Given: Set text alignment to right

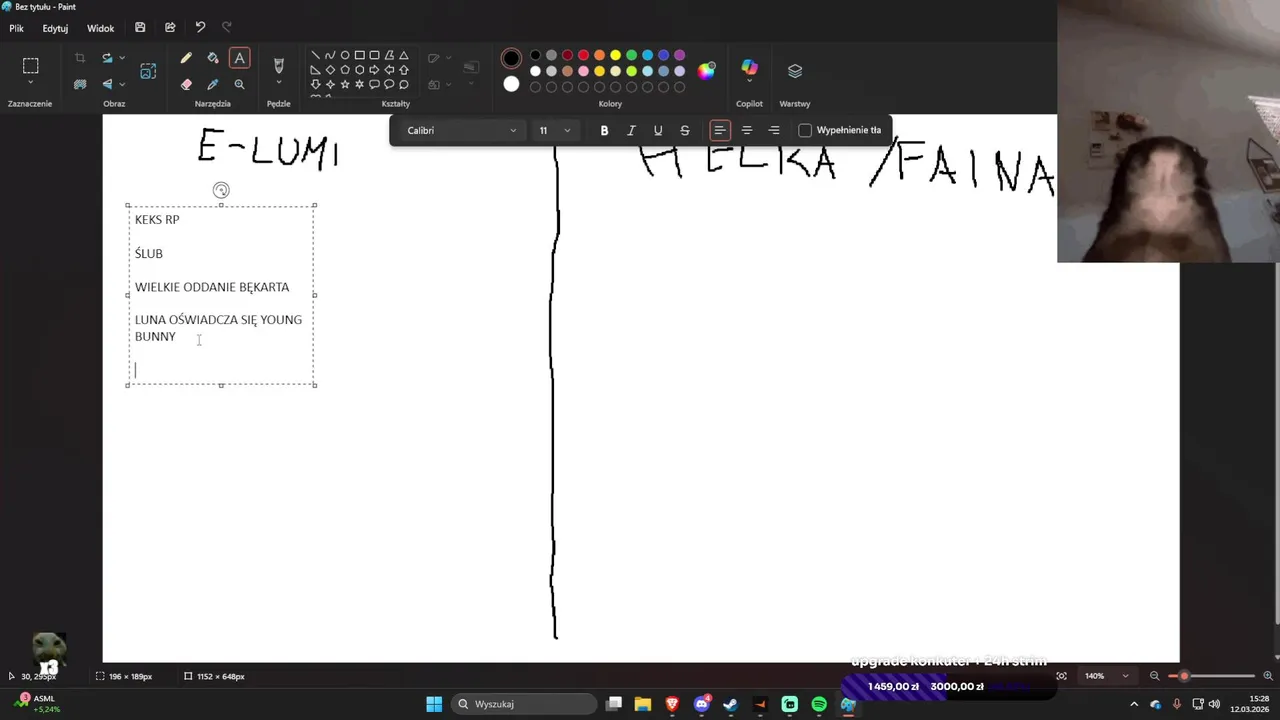Looking at the screenshot, I should [774, 130].
